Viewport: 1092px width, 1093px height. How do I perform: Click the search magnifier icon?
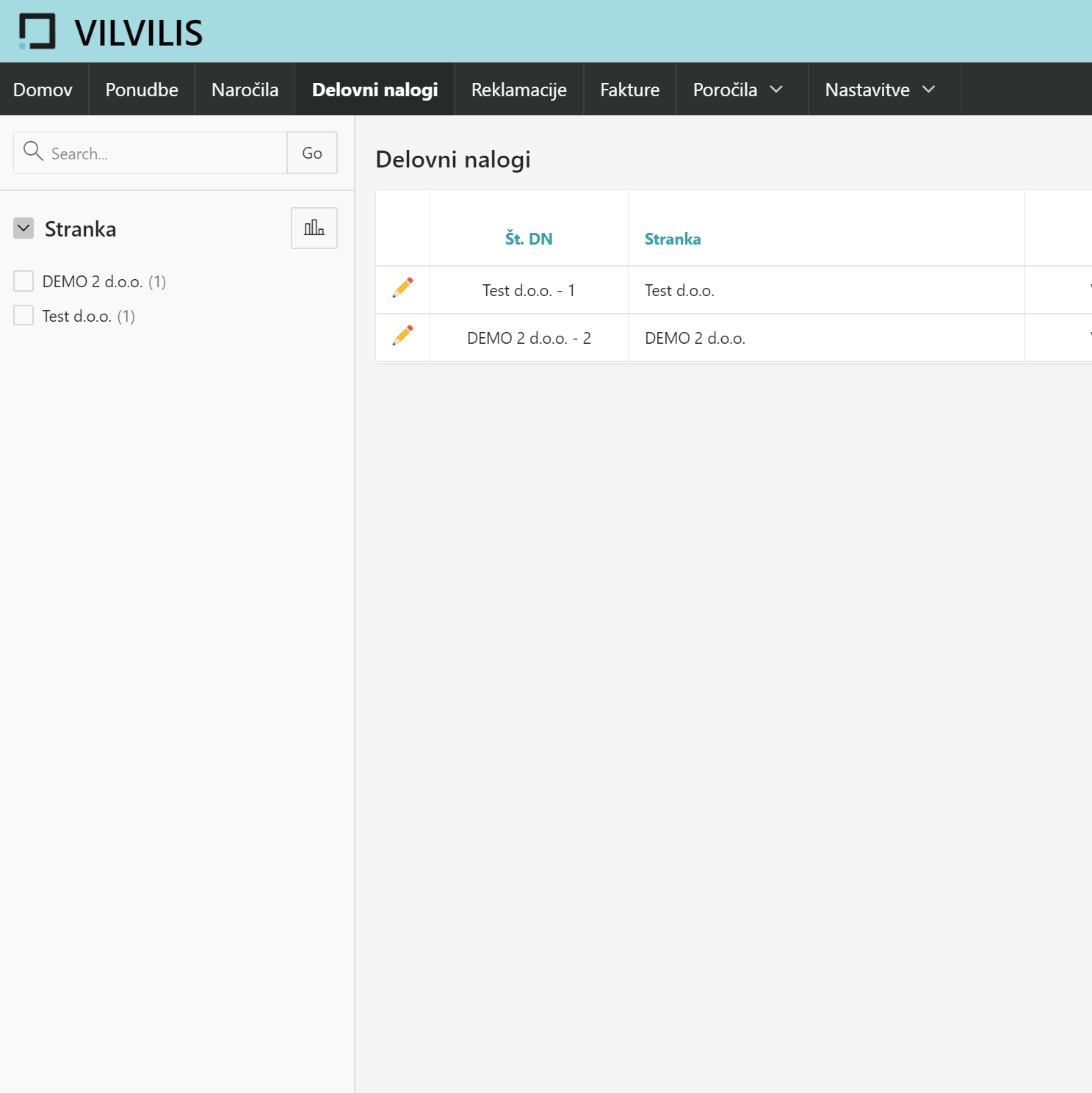coord(33,151)
